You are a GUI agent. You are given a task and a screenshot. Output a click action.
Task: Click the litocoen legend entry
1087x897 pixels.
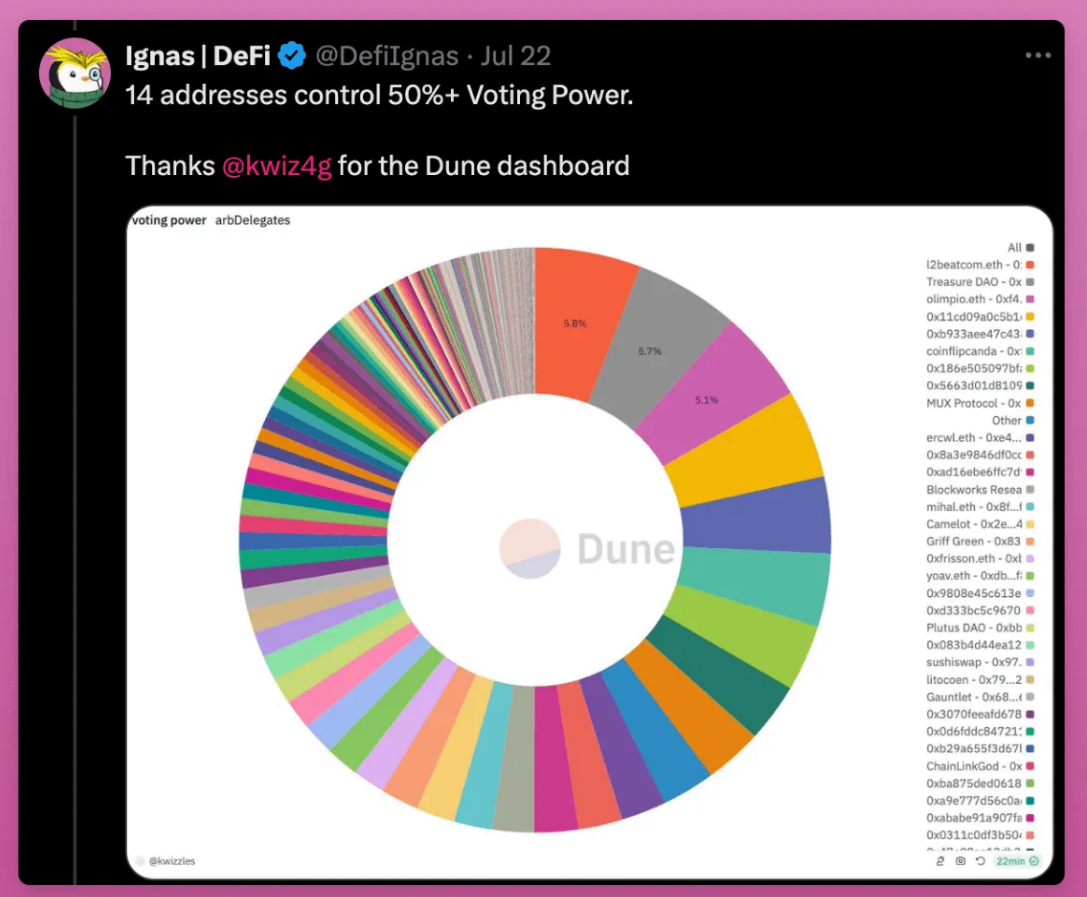(980, 680)
